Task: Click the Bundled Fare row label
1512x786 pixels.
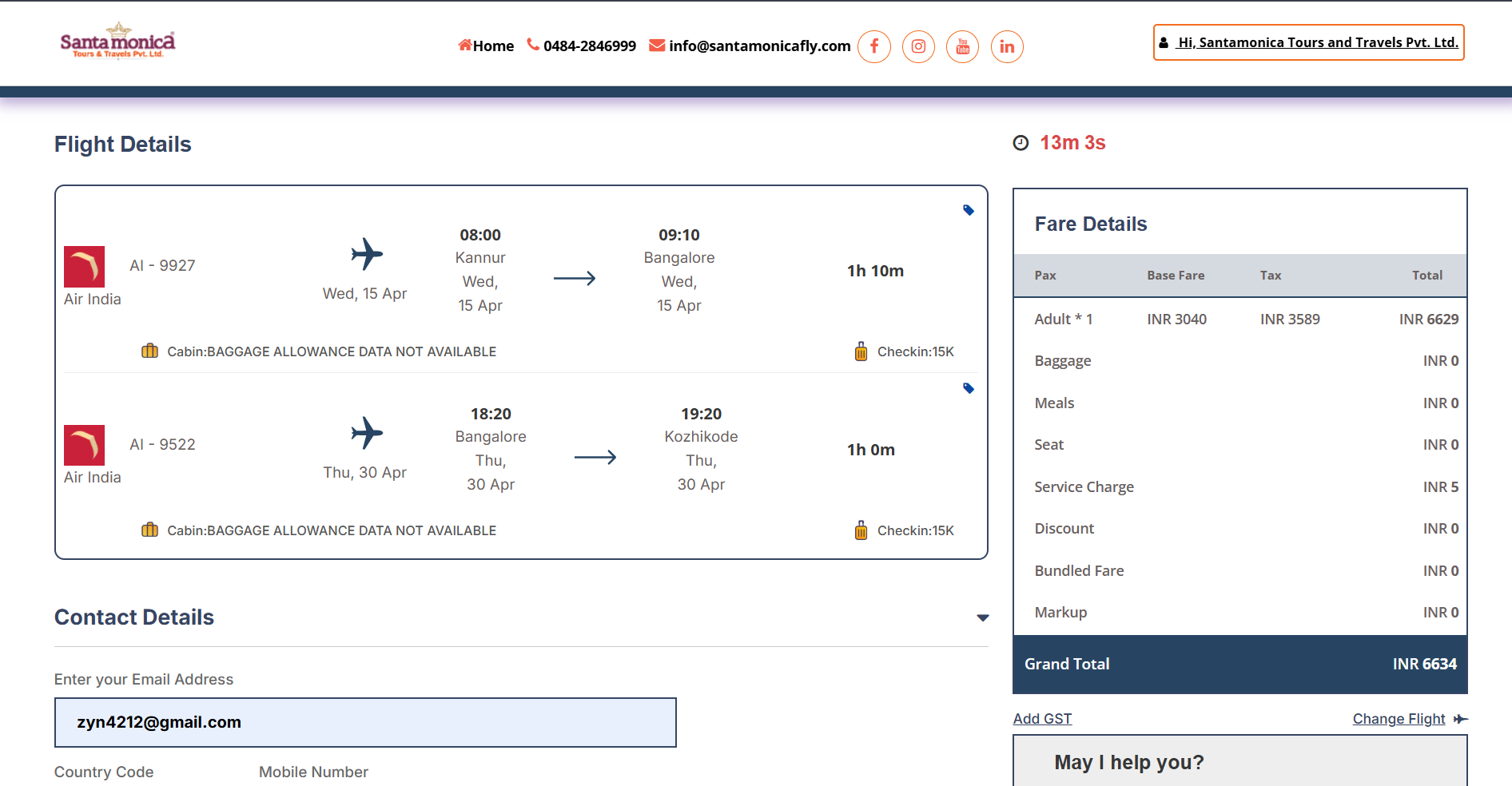Action: (x=1079, y=570)
